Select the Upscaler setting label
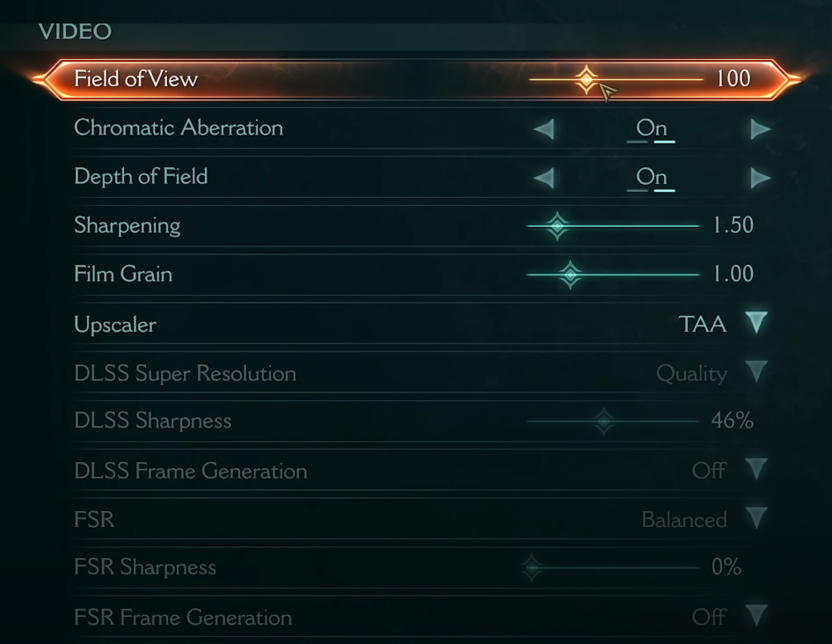 [x=115, y=325]
